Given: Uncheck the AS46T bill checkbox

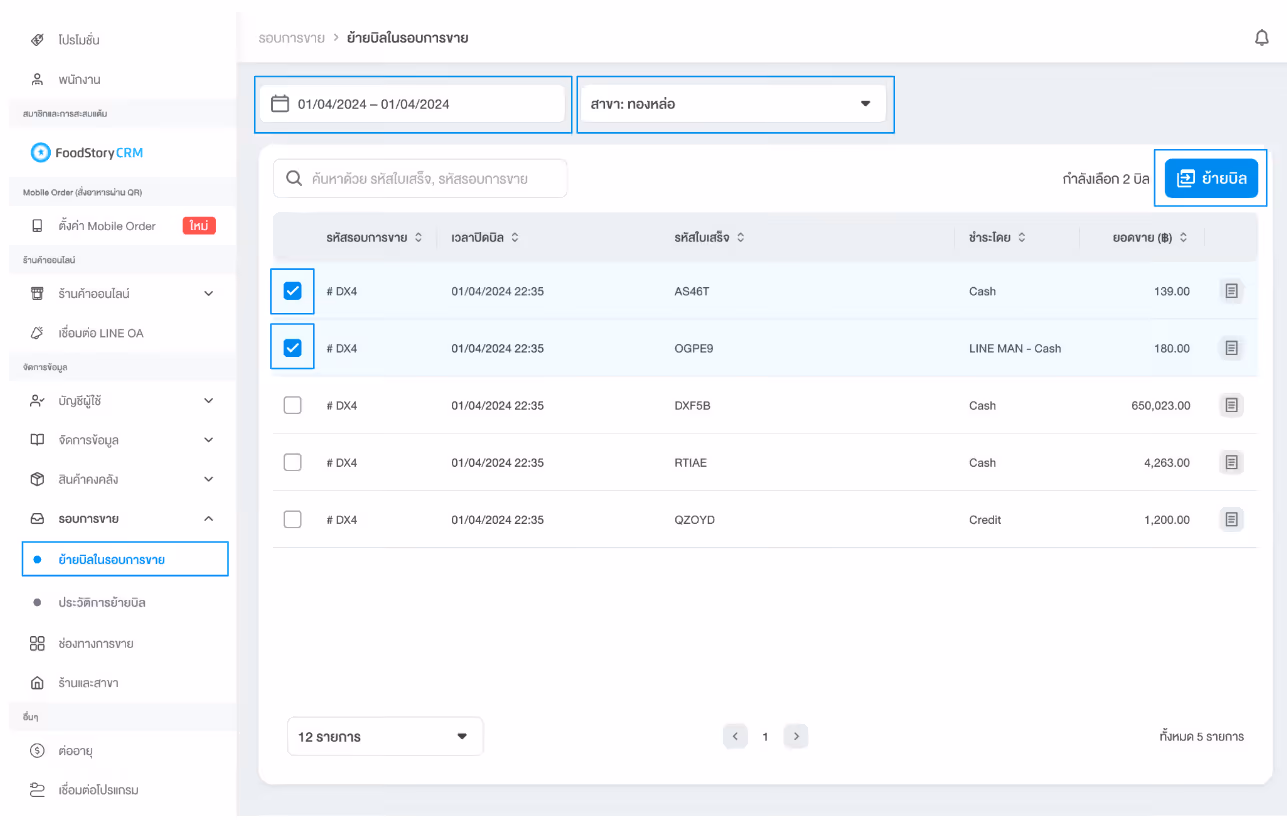Looking at the screenshot, I should click(x=292, y=291).
